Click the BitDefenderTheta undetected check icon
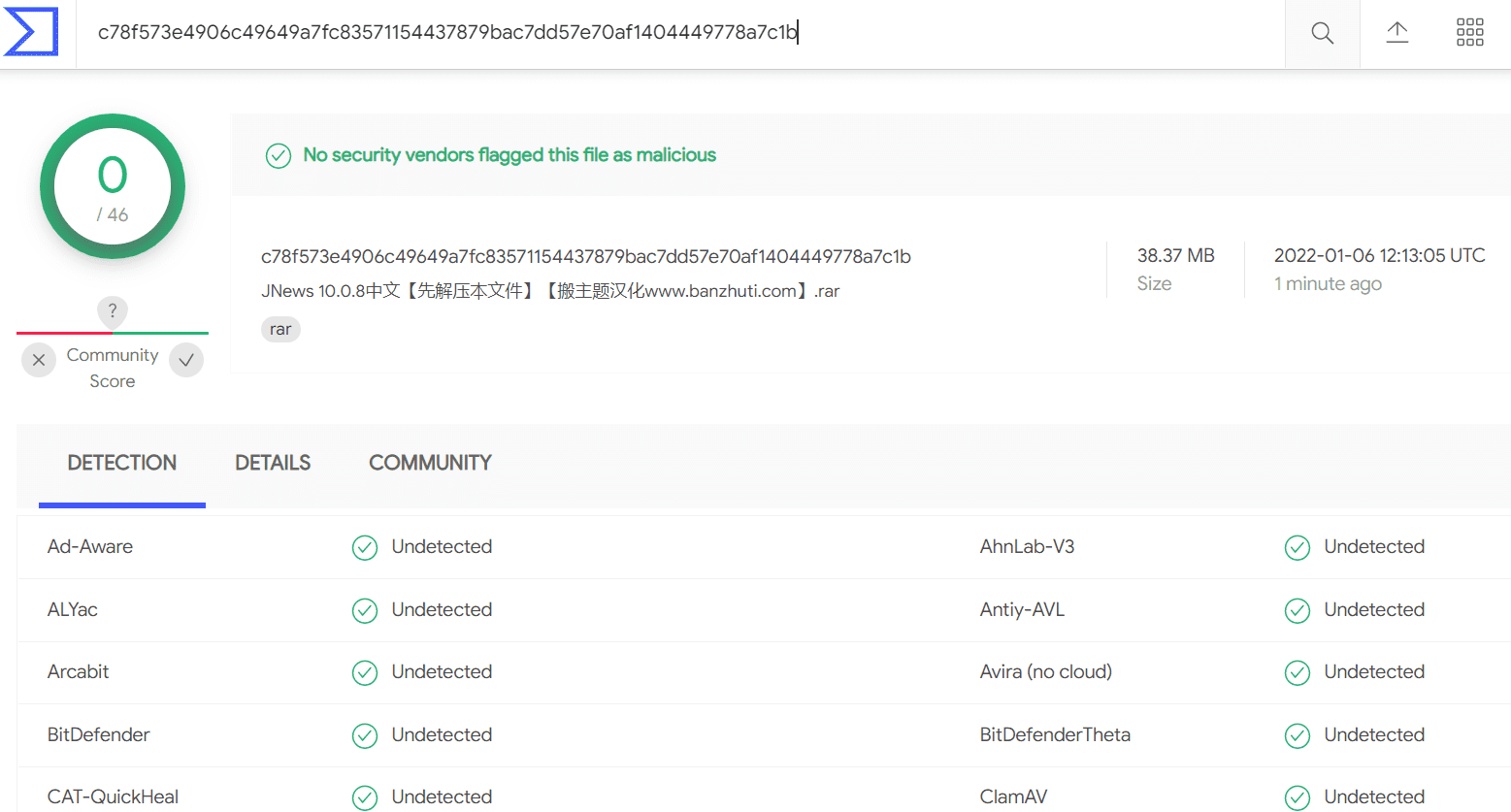 tap(1297, 735)
